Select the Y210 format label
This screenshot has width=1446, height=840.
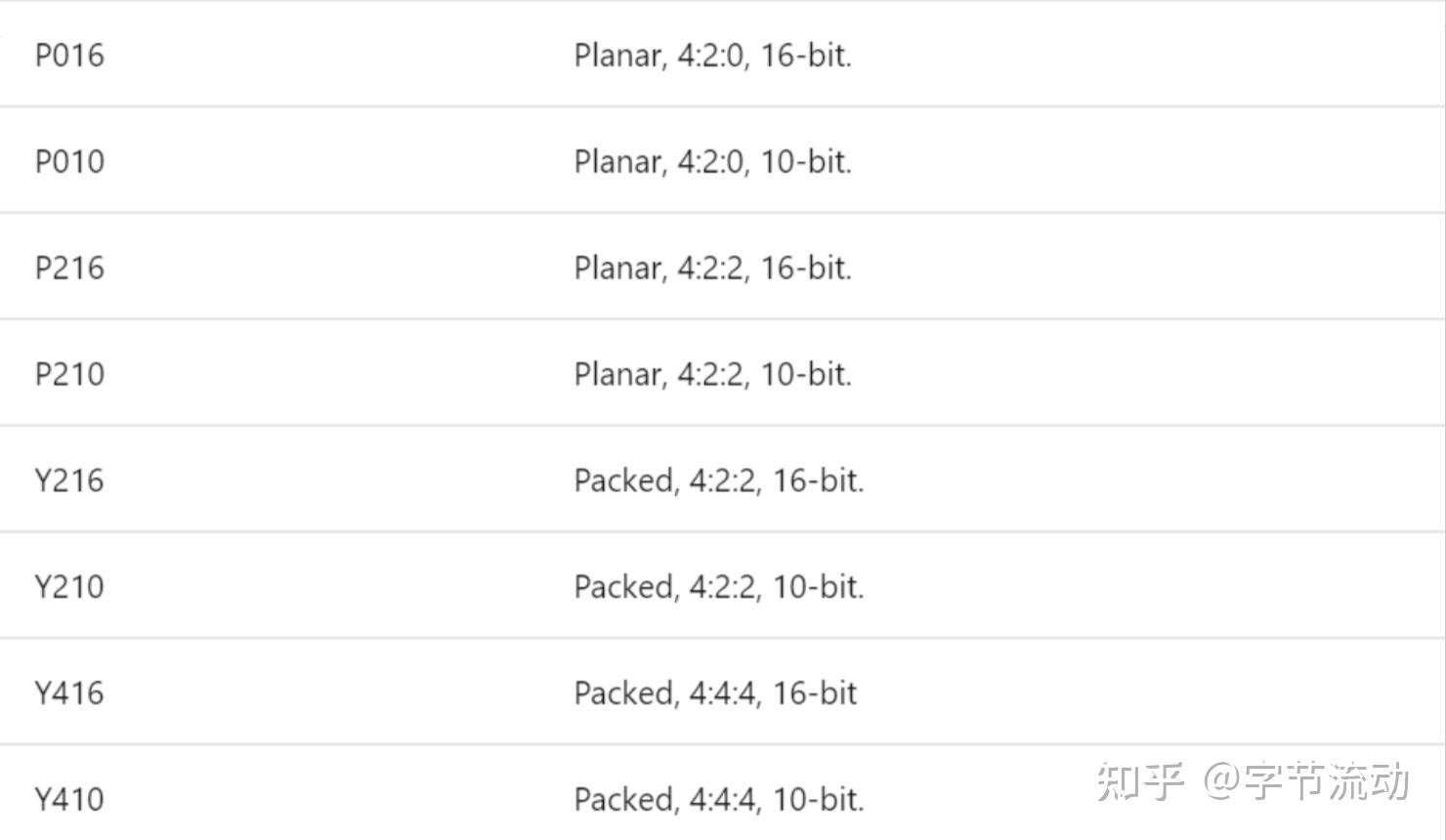tap(69, 588)
